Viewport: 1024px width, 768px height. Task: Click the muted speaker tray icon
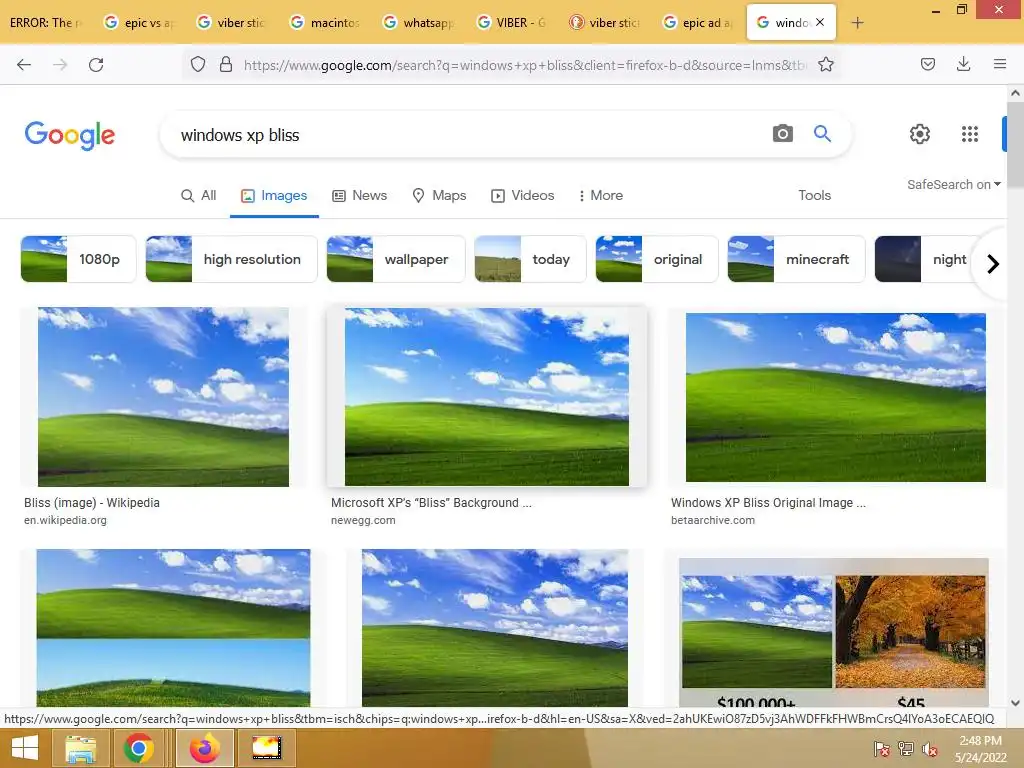coord(930,748)
